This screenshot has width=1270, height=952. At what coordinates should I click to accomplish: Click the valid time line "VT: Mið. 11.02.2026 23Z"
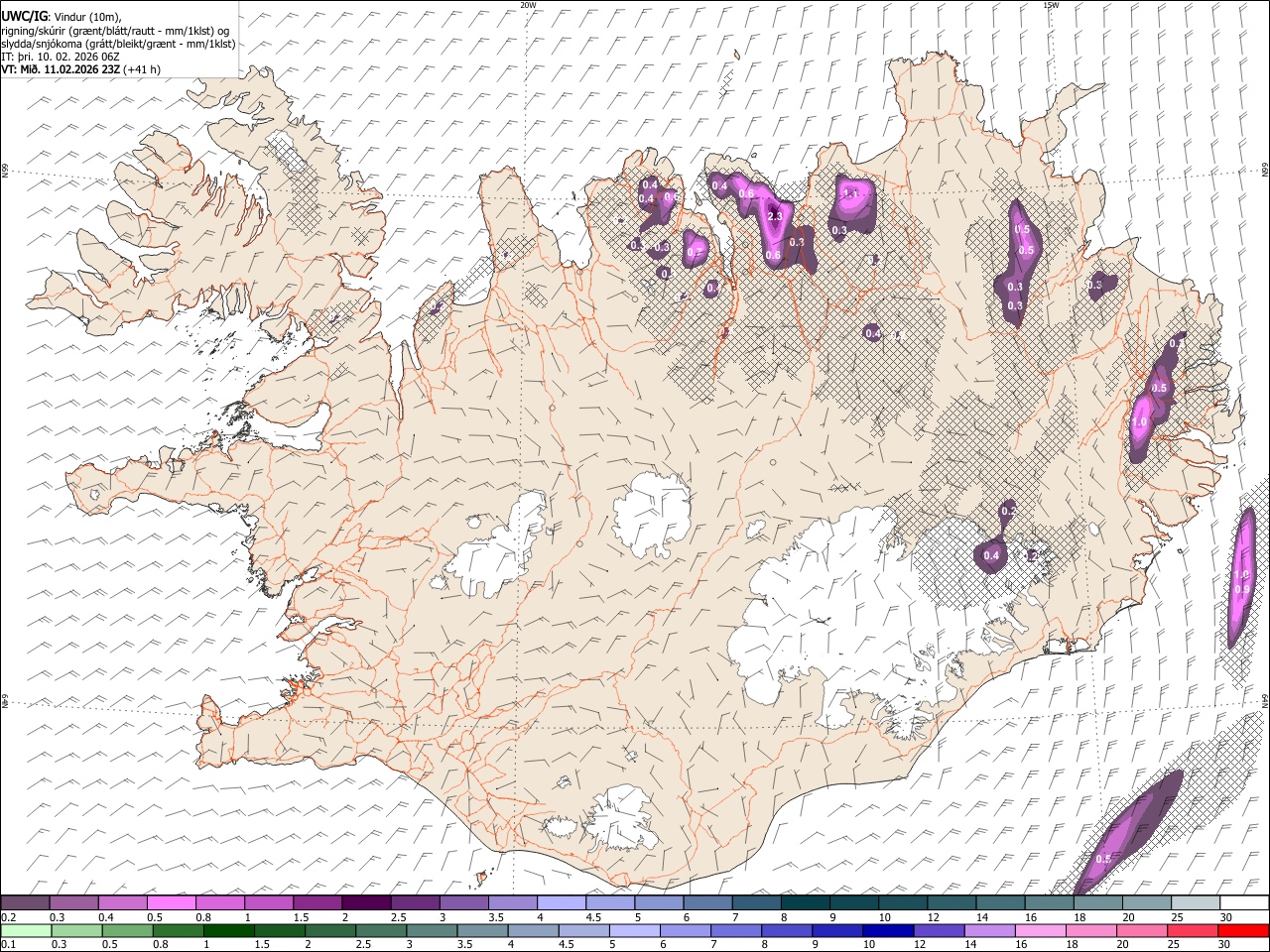point(62,69)
